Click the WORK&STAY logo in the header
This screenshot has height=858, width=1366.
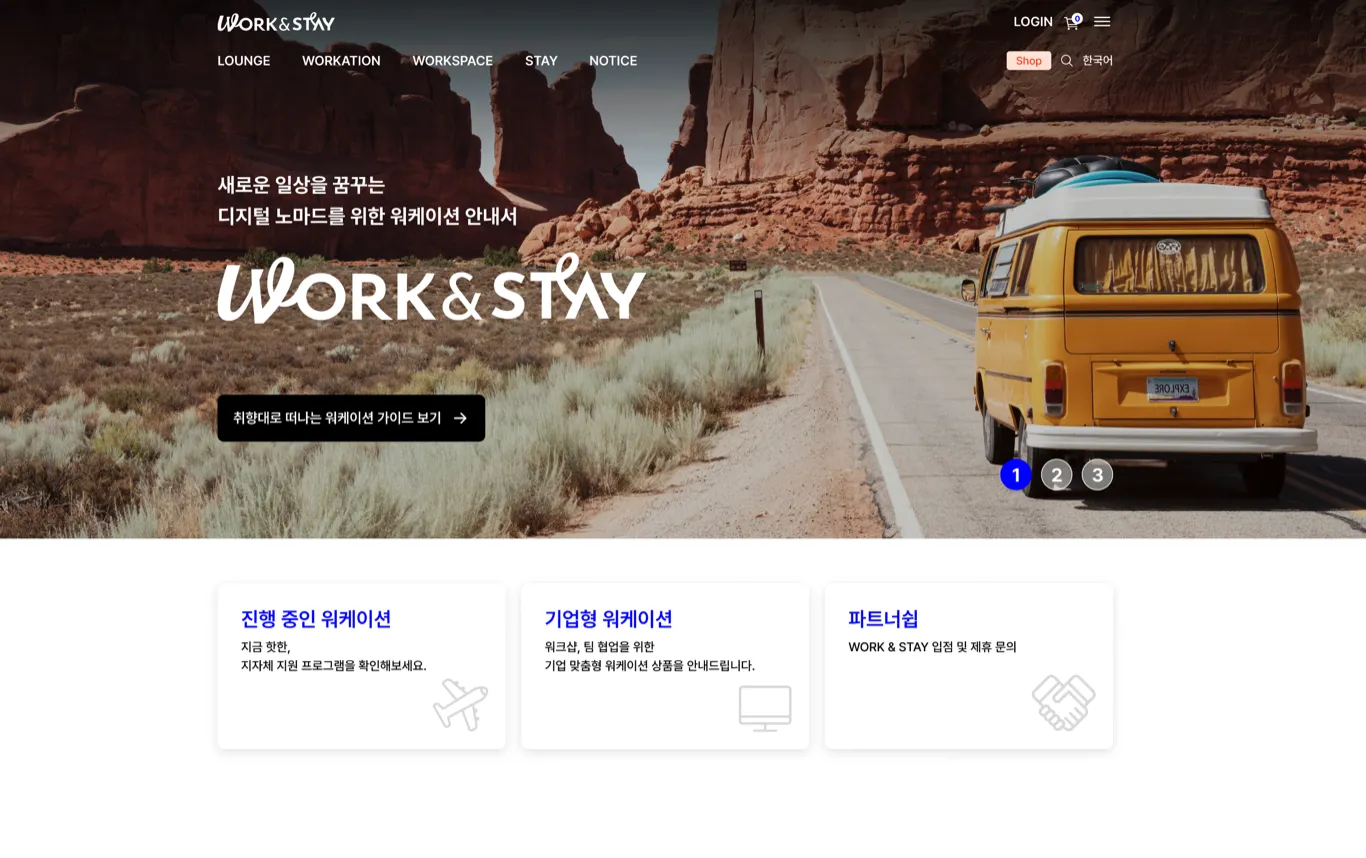(276, 22)
